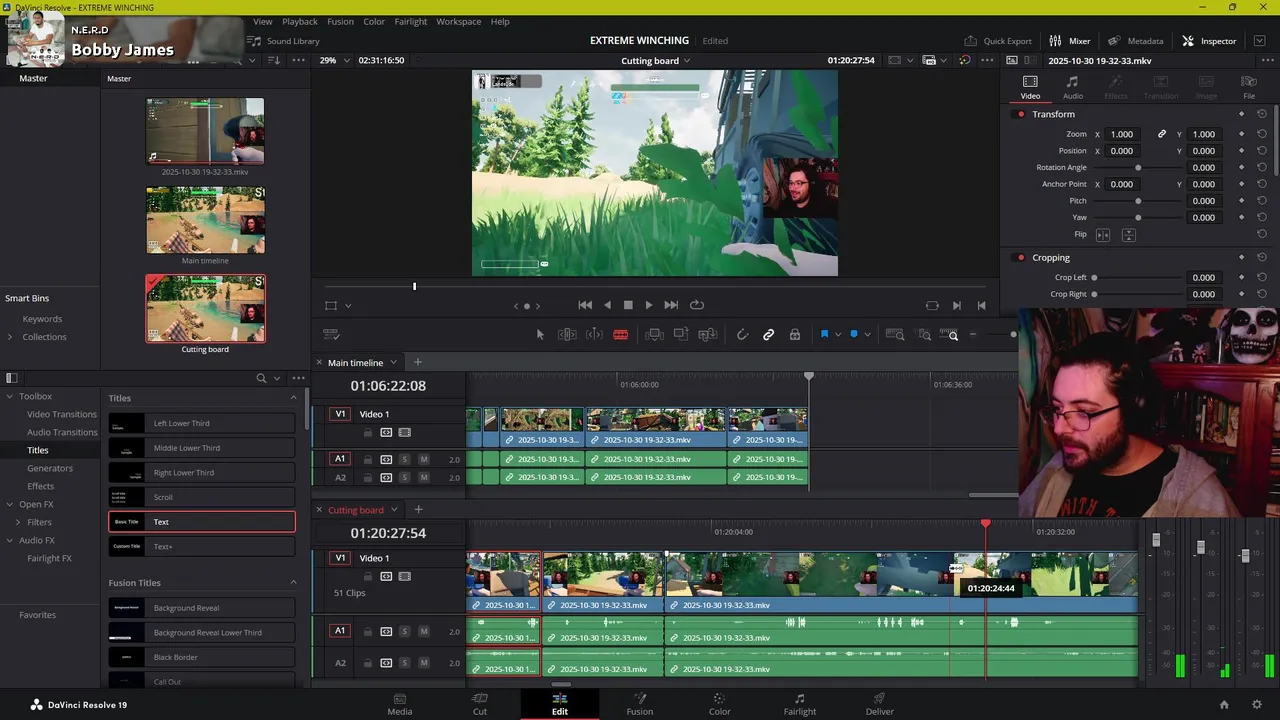Play the viewer in reverse
This screenshot has width=1280, height=720.
pos(607,305)
